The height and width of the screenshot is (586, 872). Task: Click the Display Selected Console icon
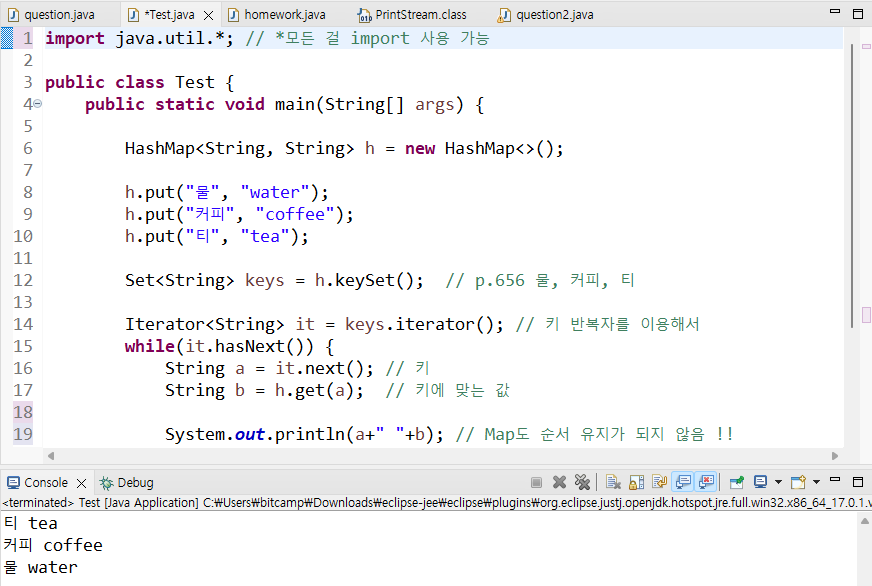point(760,481)
